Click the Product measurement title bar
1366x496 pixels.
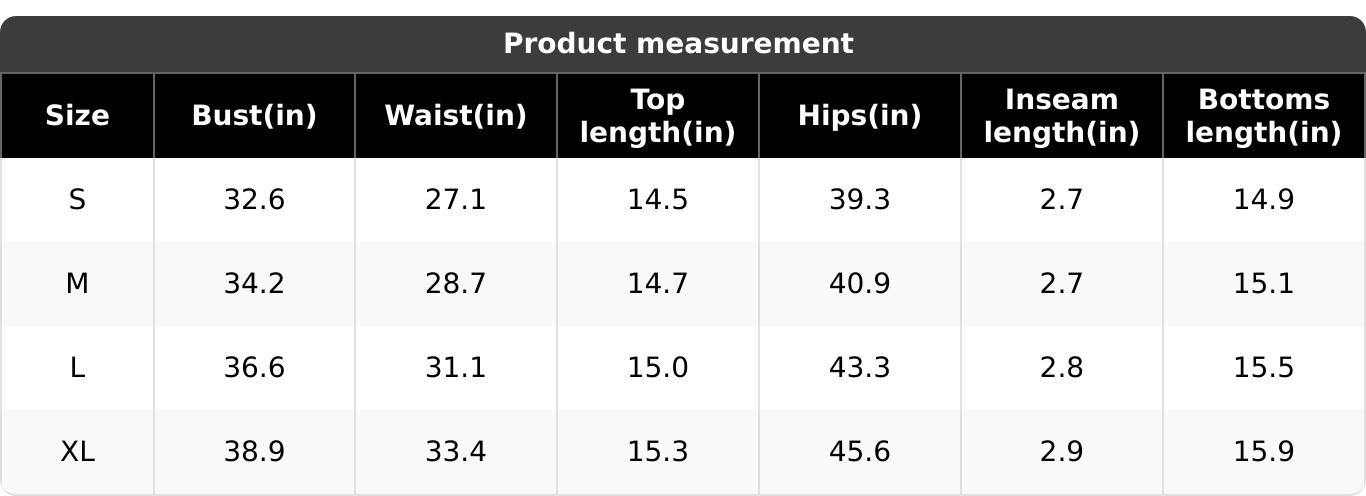[678, 44]
